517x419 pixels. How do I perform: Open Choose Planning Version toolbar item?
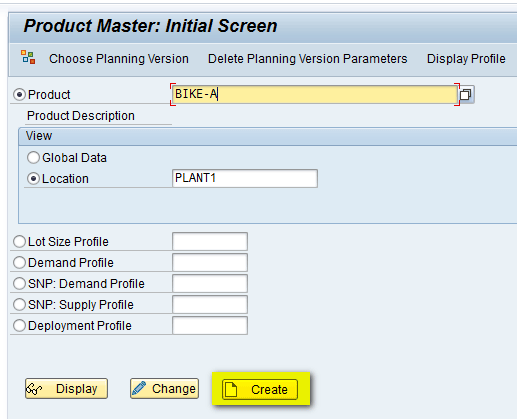click(119, 59)
